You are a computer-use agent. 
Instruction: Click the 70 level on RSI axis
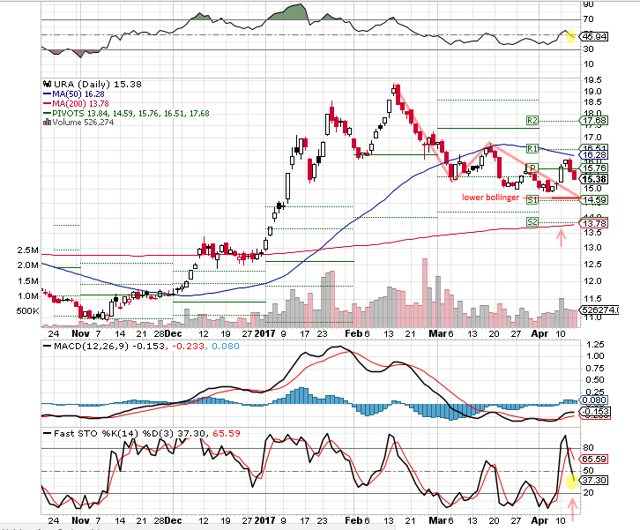(589, 19)
